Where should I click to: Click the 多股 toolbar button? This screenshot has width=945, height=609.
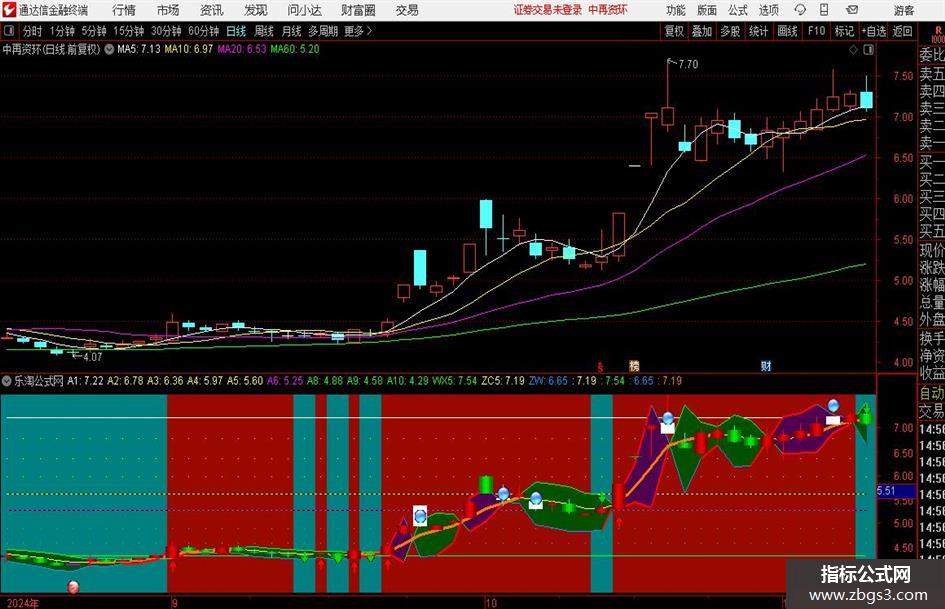[730, 31]
